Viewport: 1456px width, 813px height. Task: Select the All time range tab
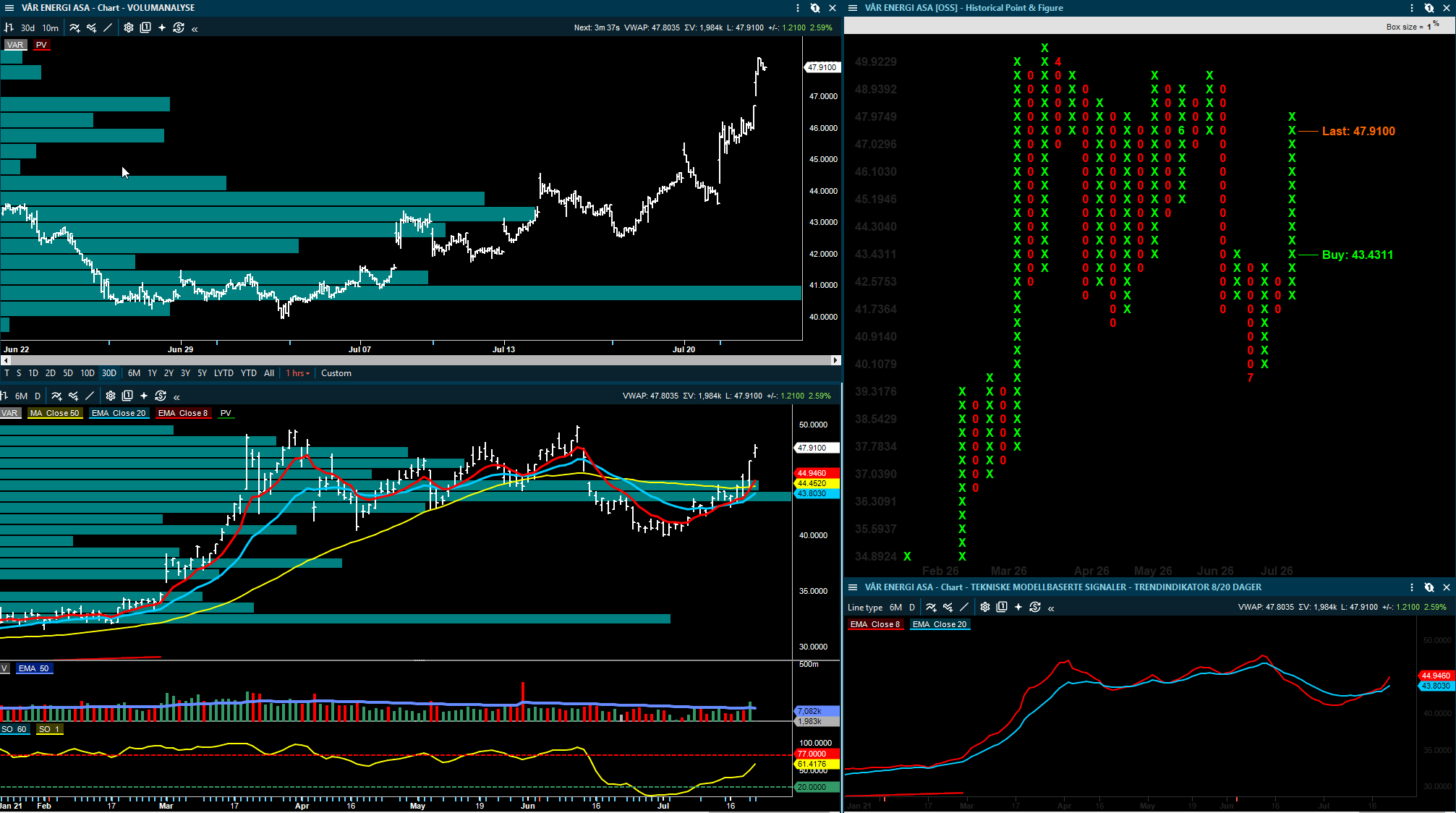pyautogui.click(x=269, y=373)
